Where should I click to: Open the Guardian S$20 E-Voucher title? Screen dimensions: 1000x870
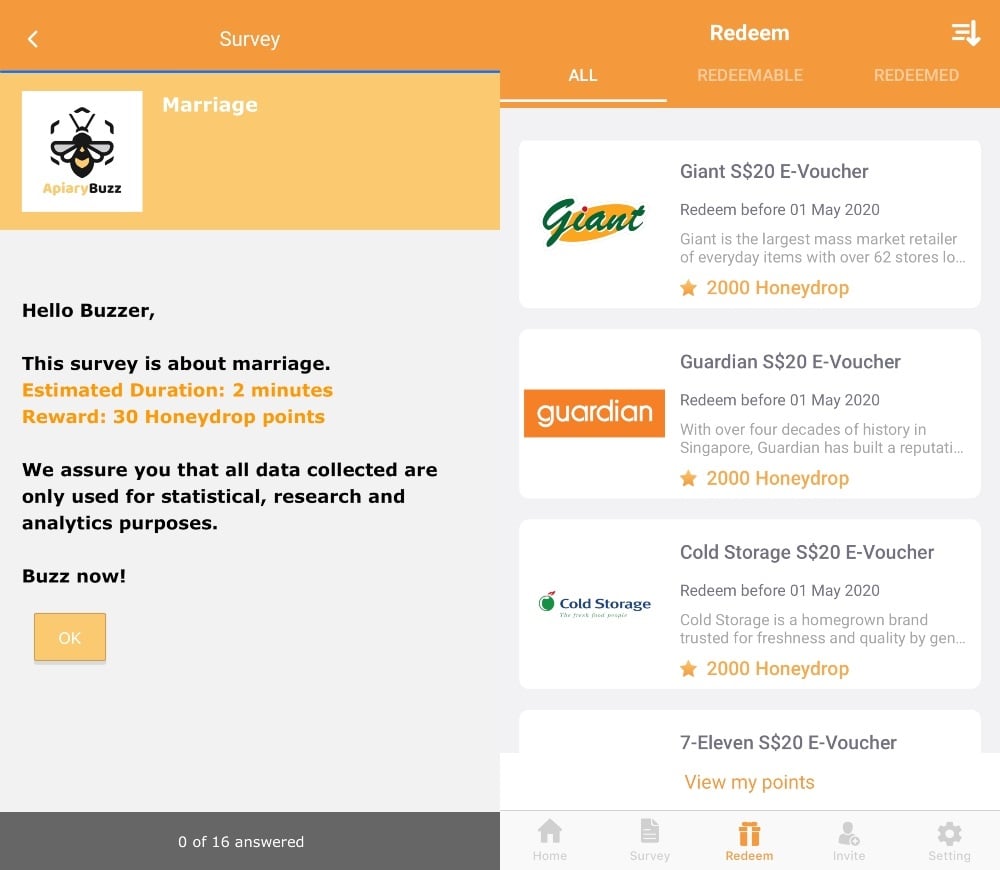[x=790, y=362]
